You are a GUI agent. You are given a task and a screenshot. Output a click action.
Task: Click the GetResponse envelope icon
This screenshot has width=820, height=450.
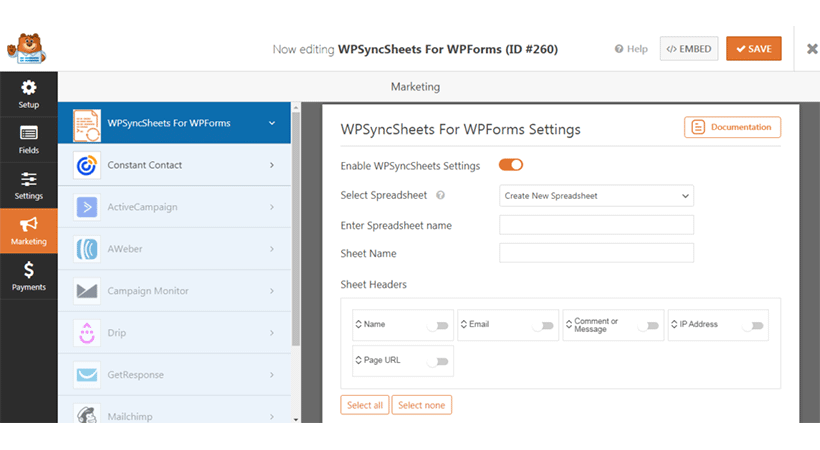(87, 375)
